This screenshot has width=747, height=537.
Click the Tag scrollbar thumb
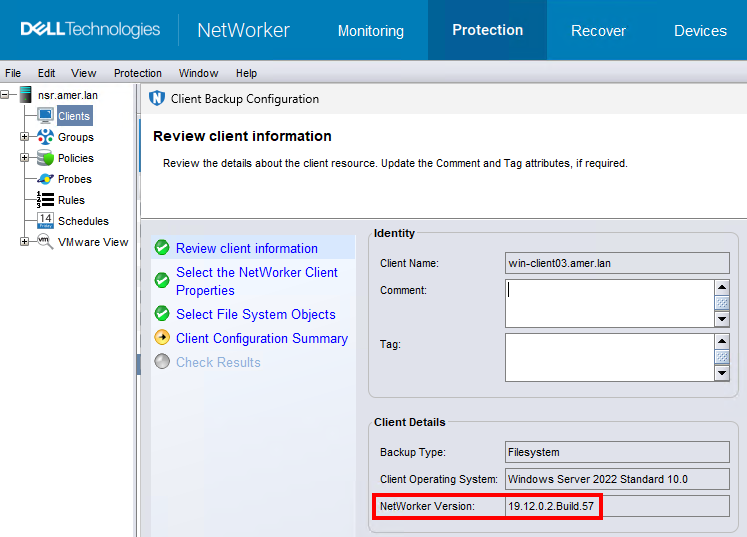[x=722, y=356]
